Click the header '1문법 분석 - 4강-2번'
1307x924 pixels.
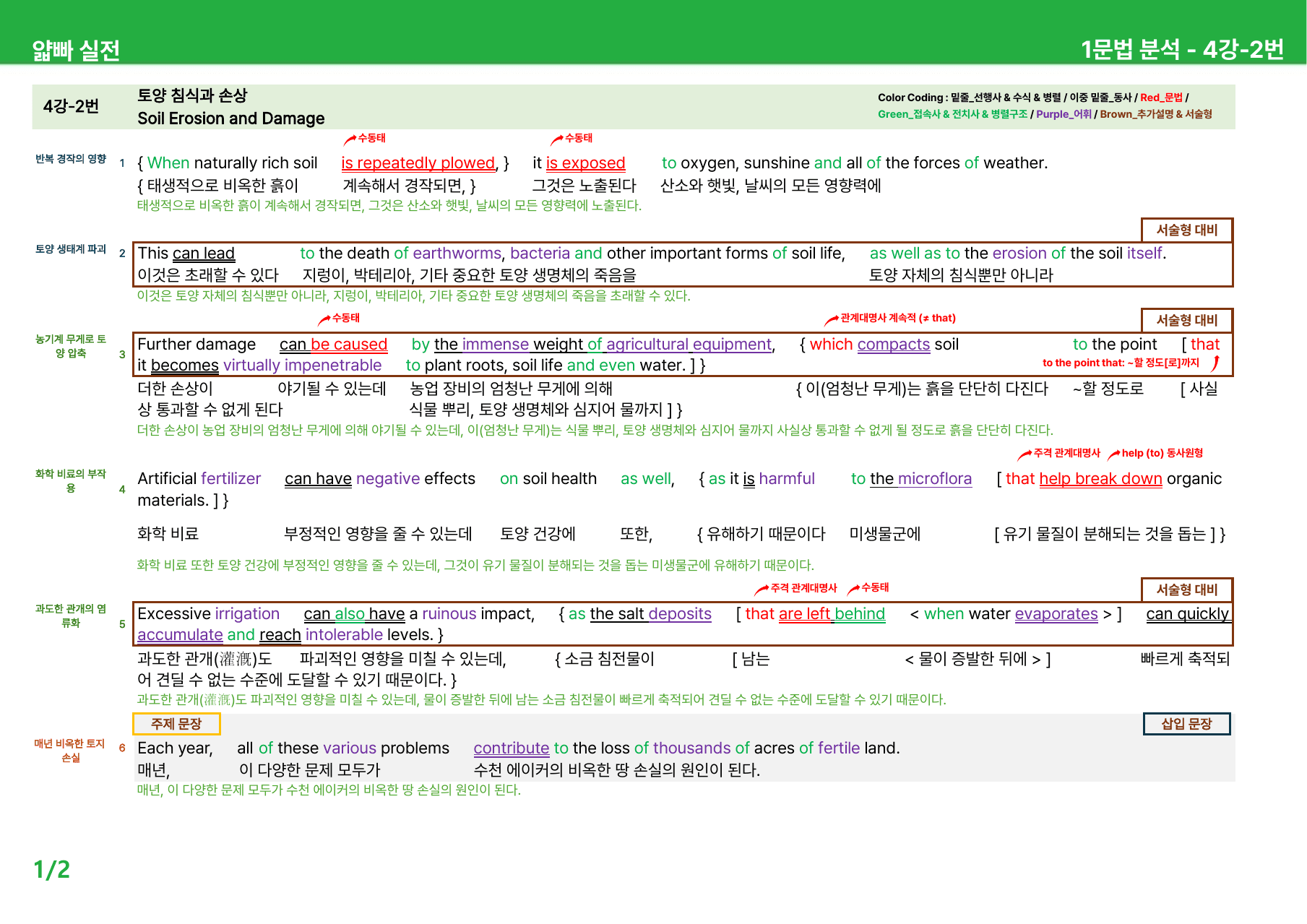point(1182,49)
